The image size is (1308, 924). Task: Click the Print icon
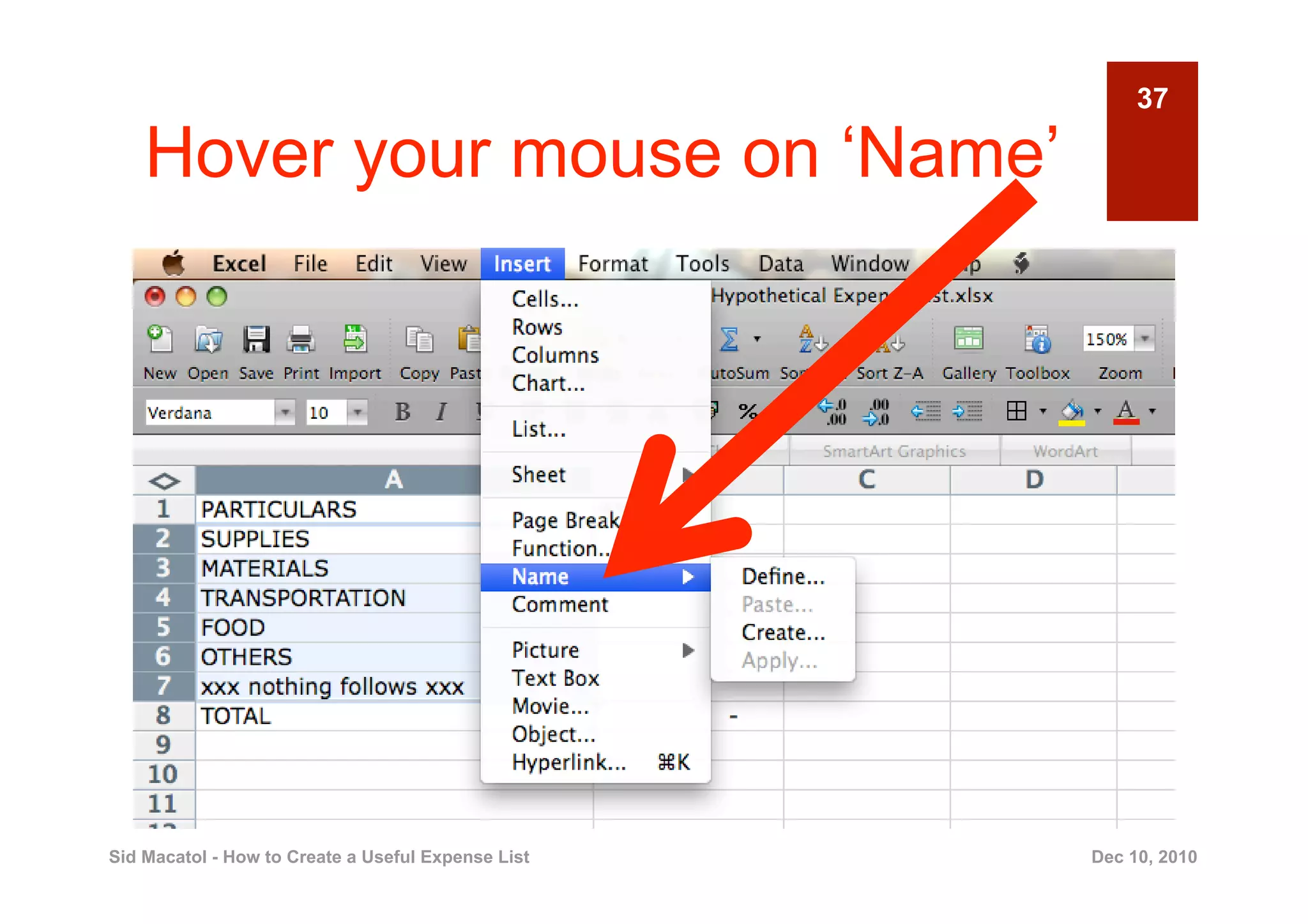tap(301, 340)
